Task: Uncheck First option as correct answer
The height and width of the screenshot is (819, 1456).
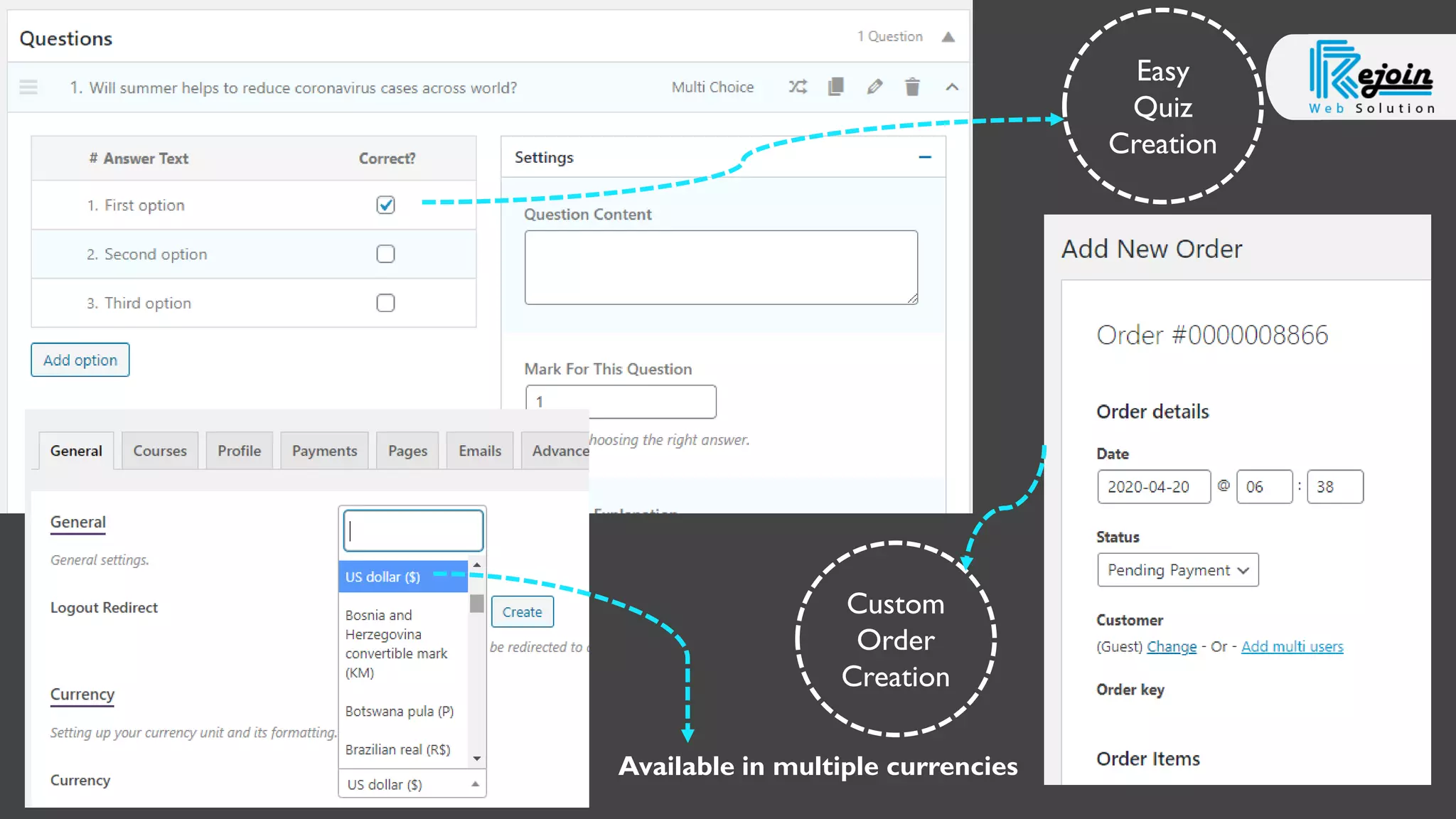Action: [x=385, y=205]
